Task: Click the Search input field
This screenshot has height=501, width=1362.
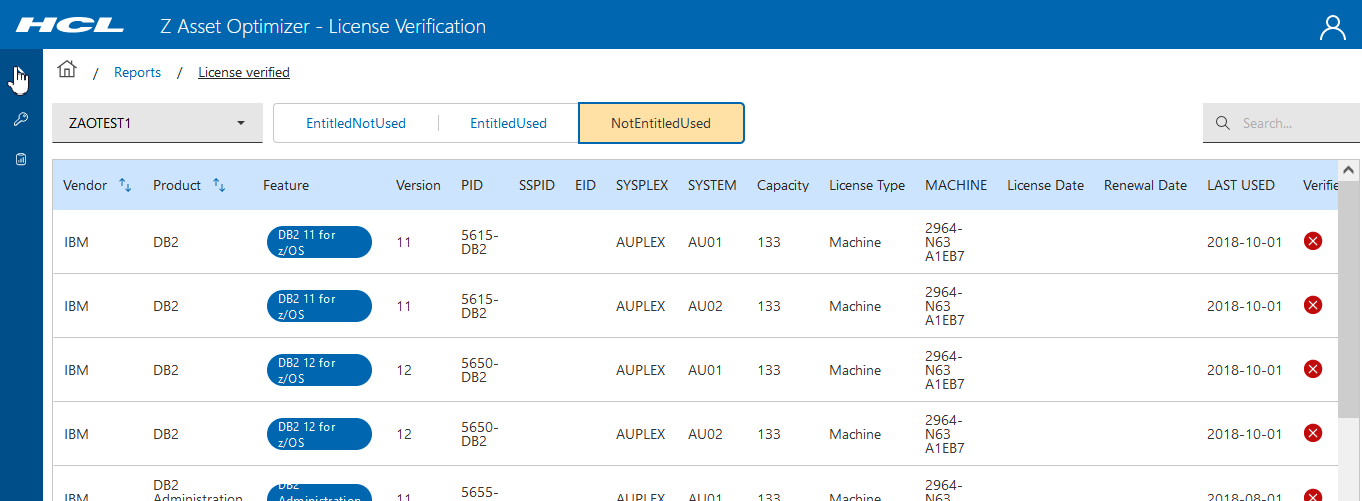Action: coord(1290,124)
